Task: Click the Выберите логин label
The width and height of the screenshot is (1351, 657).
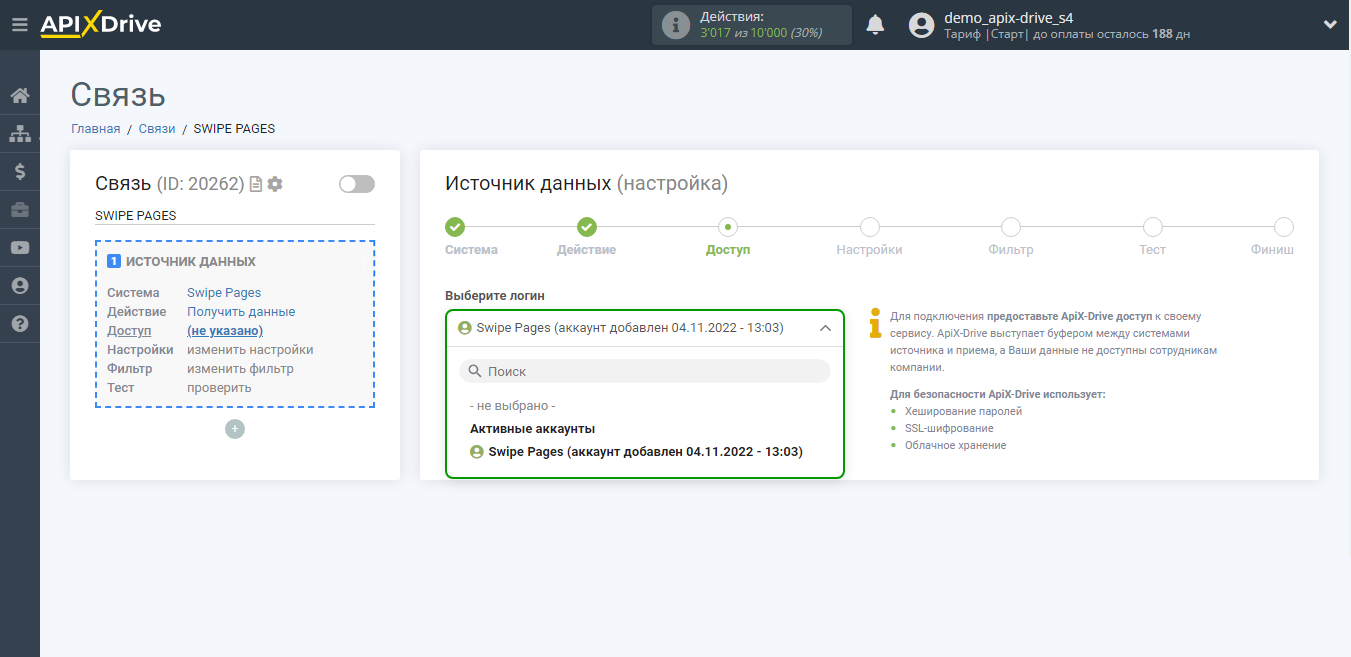Action: [x=495, y=296]
